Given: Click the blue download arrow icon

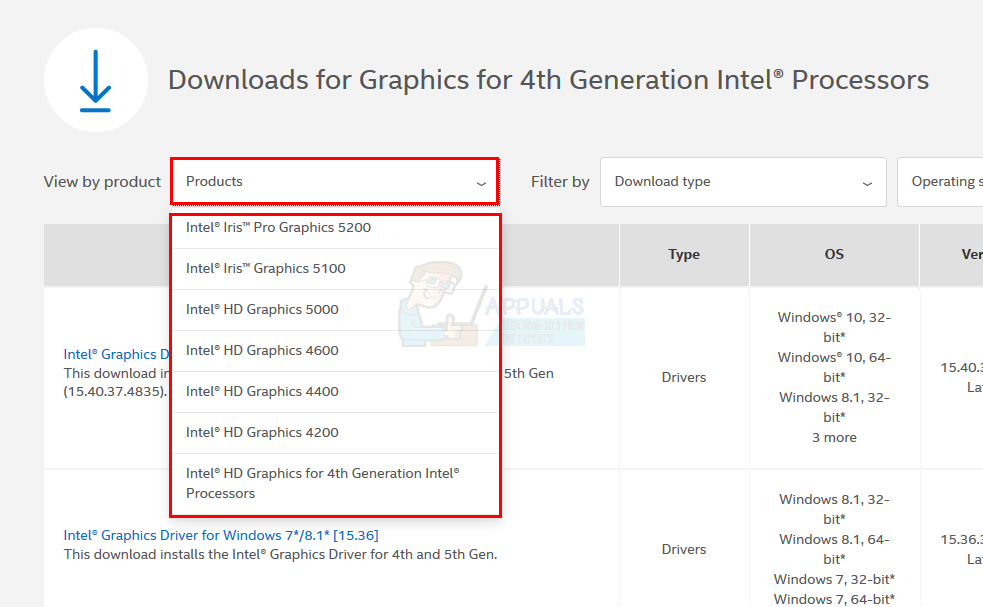Looking at the screenshot, I should (x=95, y=80).
